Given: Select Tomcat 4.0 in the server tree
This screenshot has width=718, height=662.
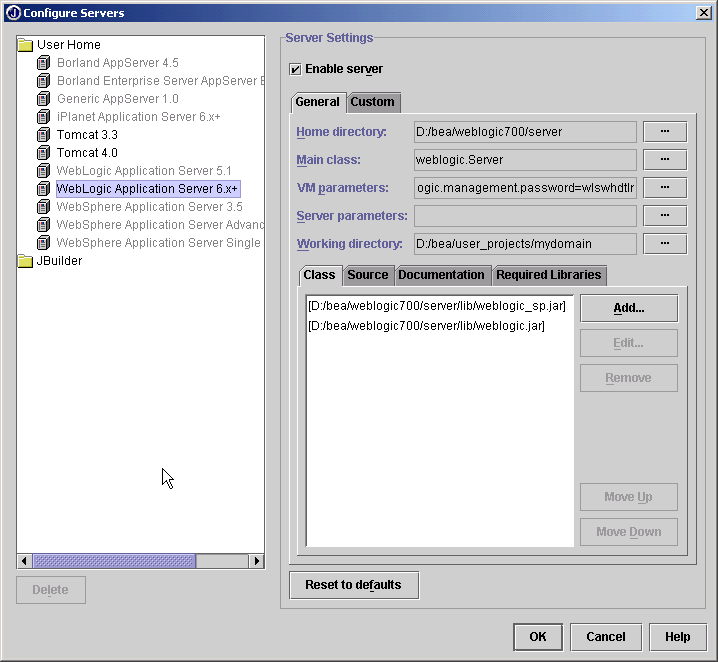Looking at the screenshot, I should 87,152.
